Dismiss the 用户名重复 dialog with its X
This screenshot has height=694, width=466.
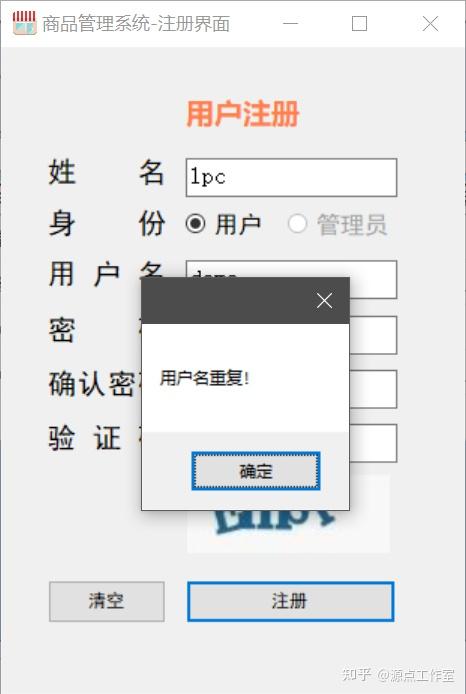point(324,301)
